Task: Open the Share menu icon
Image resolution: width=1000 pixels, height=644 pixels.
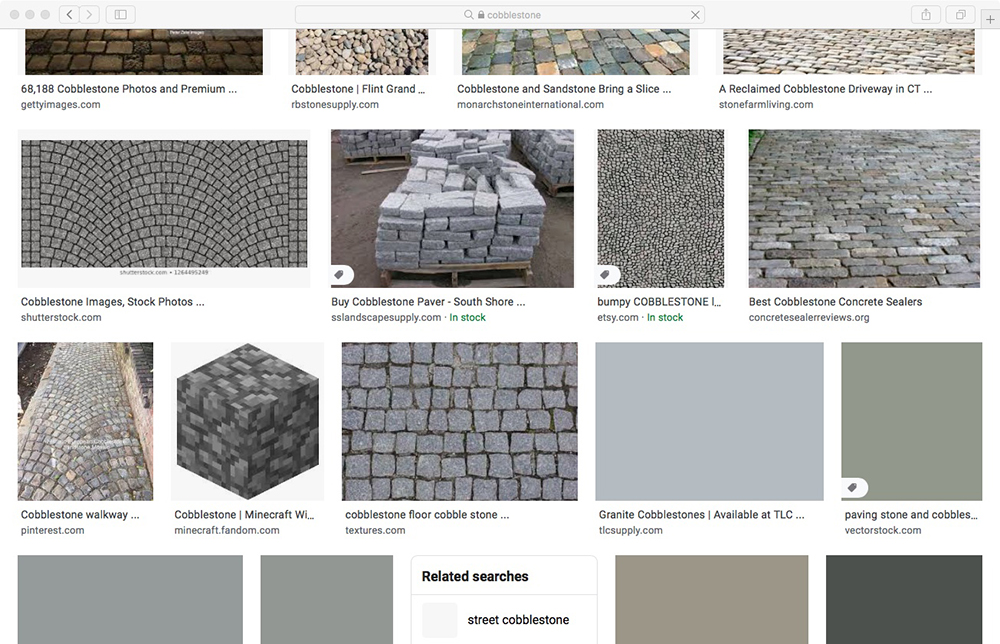Action: click(x=925, y=15)
